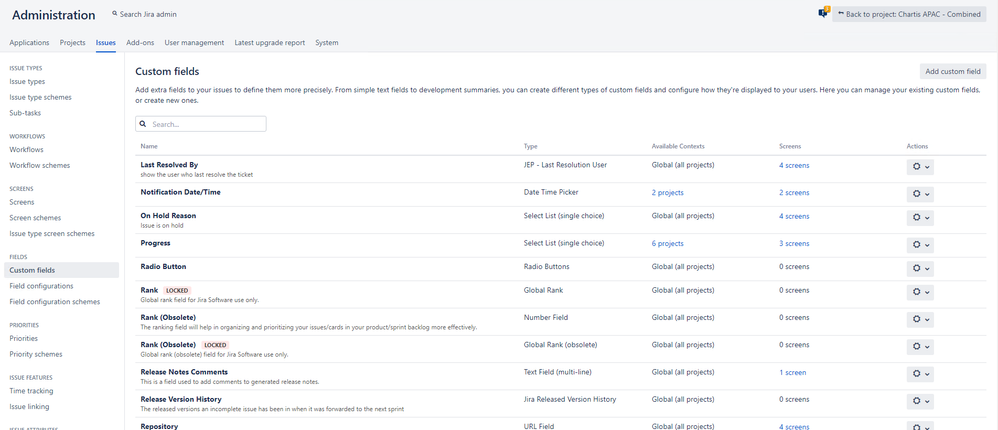This screenshot has width=998, height=430.
Task: Switch to the Applications tab
Action: click(x=29, y=43)
